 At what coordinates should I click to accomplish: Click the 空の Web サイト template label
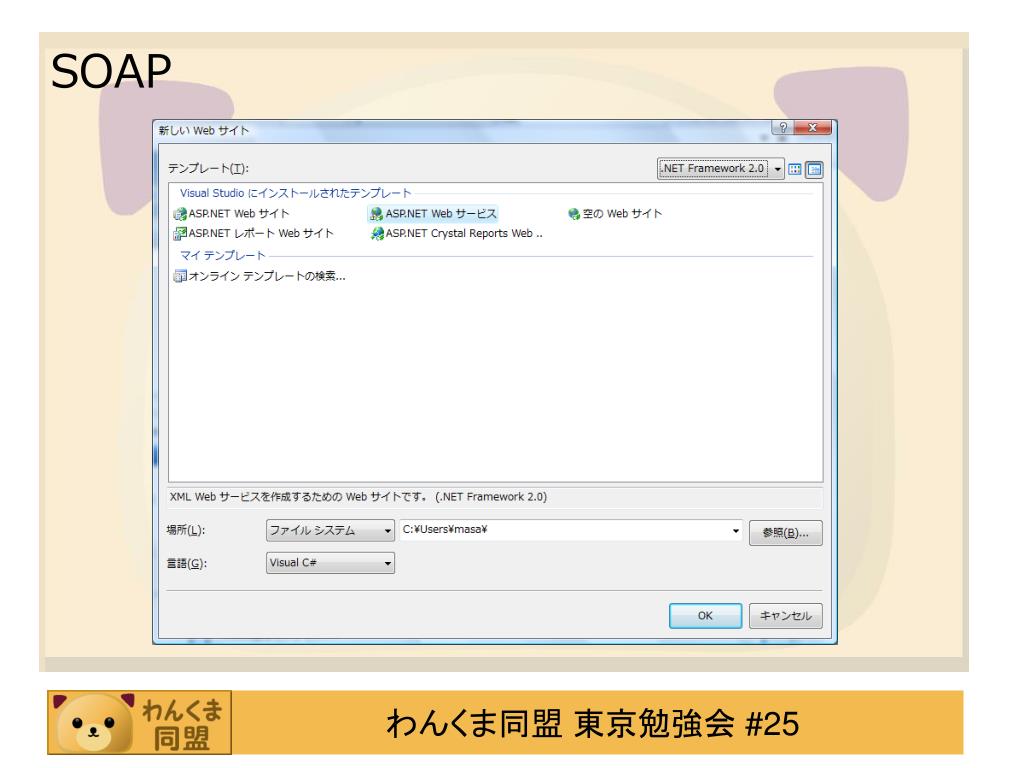[622, 214]
